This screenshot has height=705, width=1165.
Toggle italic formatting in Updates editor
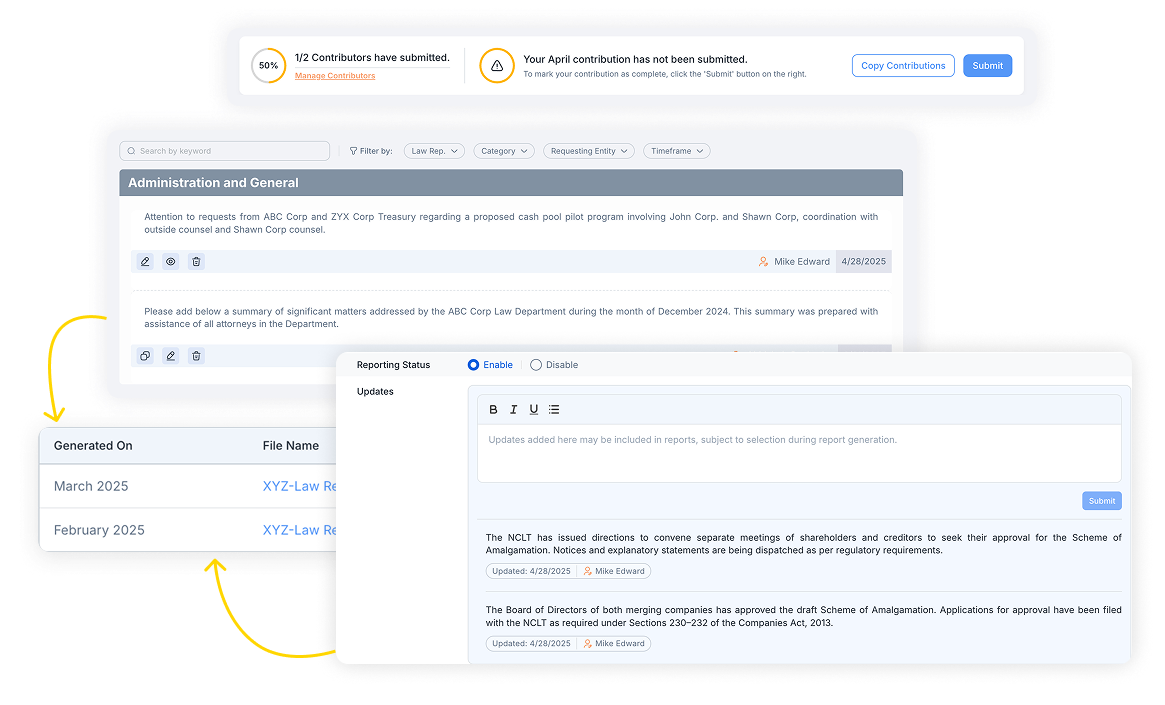point(513,409)
